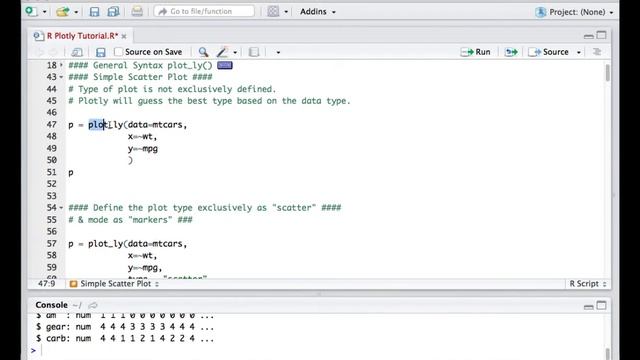Click the 'x=~wt,' text on line 48
This screenshot has height=360, width=640.
(142, 137)
